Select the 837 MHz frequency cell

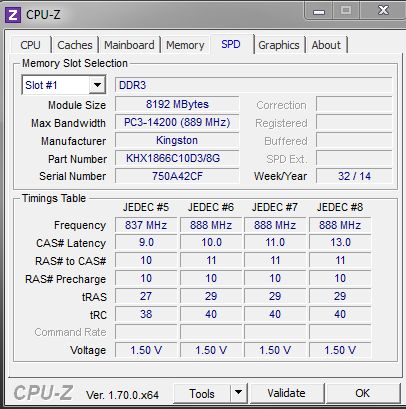pos(146,225)
